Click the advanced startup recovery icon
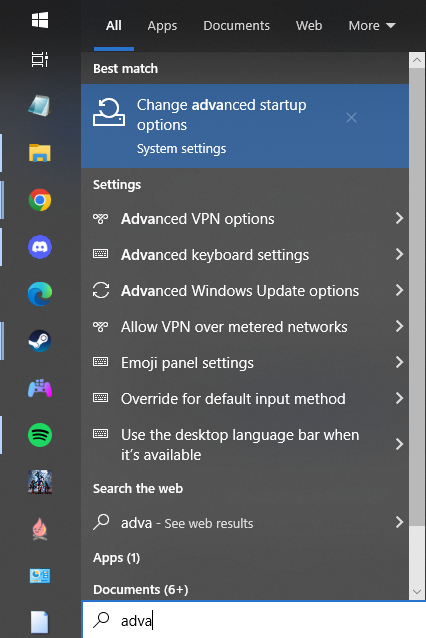Screen dimensions: 426x638 (109, 112)
